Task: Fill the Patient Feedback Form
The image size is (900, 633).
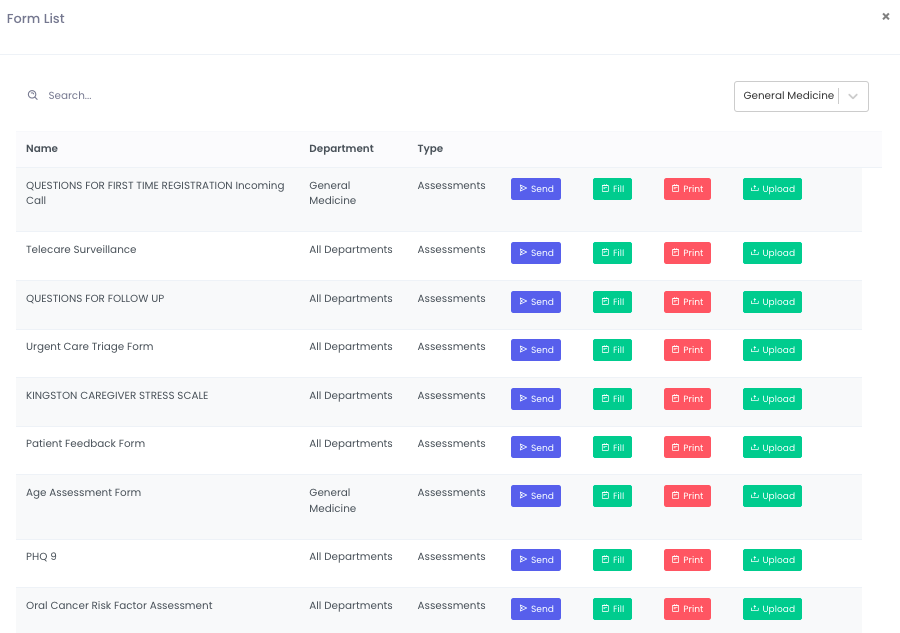Action: (x=612, y=448)
